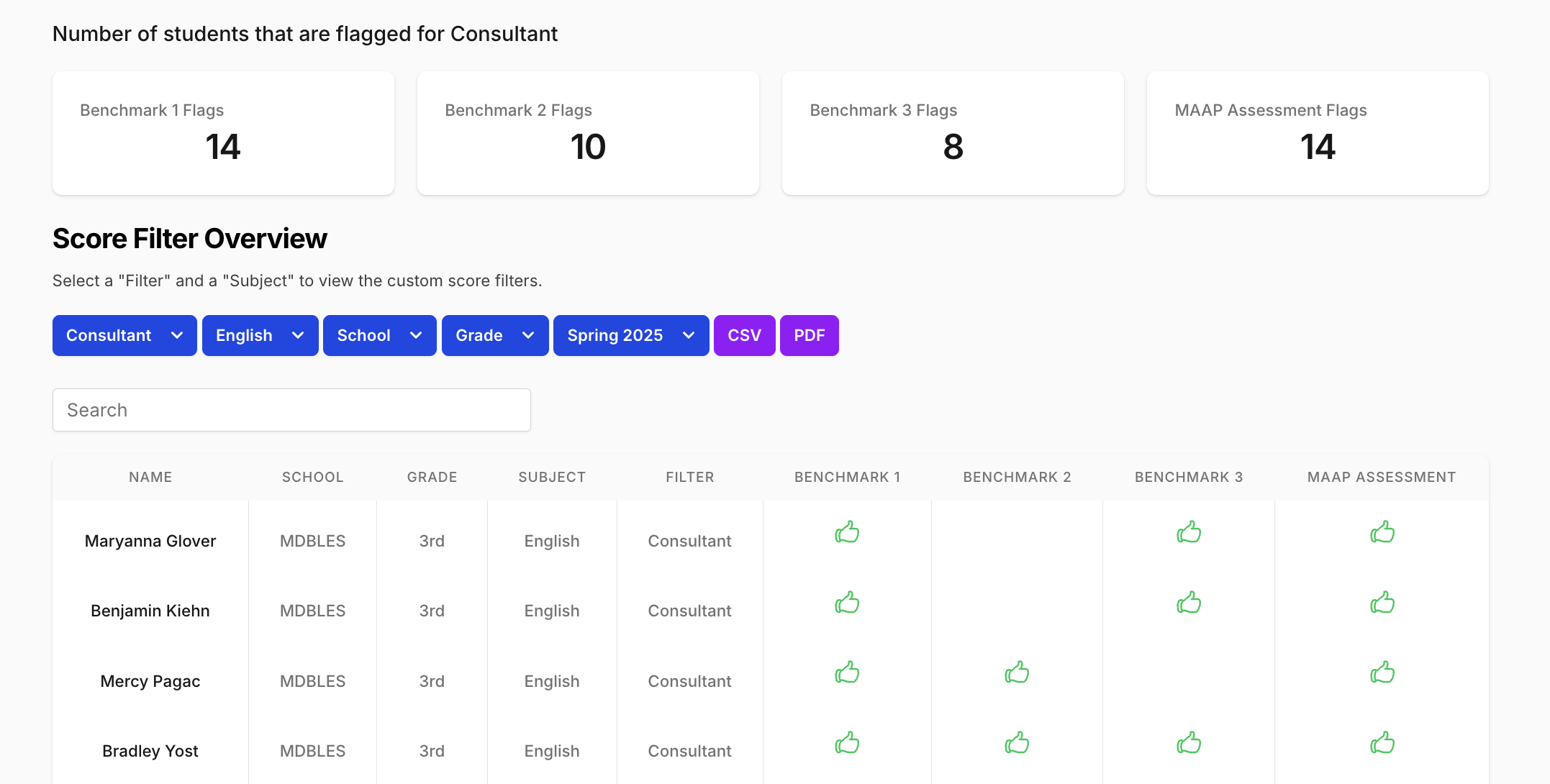Click Benjamin Kiehn's MAAP Assessment thumbs-up icon
This screenshot has height=784, width=1550.
pyautogui.click(x=1382, y=603)
